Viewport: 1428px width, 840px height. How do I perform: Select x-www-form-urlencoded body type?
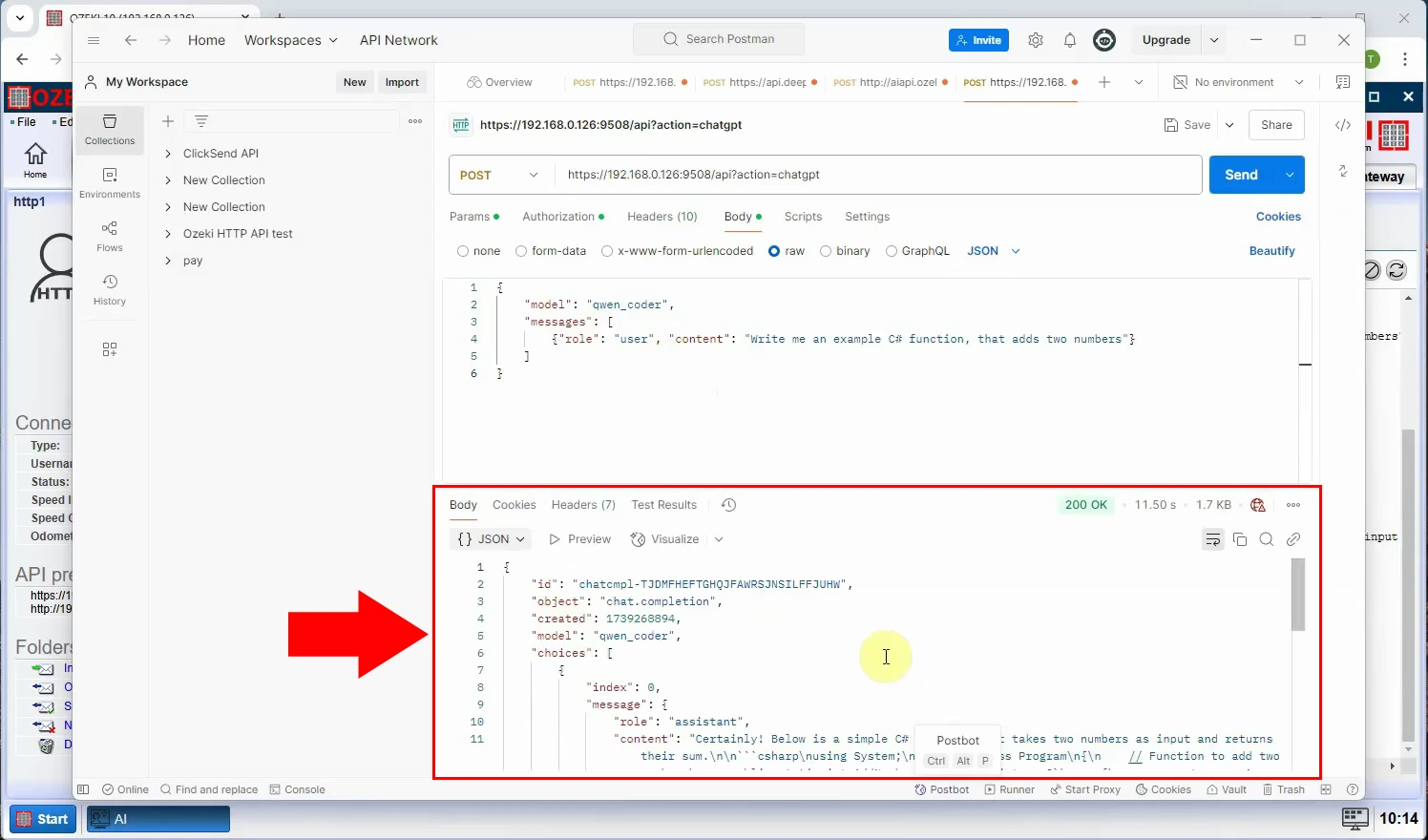click(x=607, y=251)
